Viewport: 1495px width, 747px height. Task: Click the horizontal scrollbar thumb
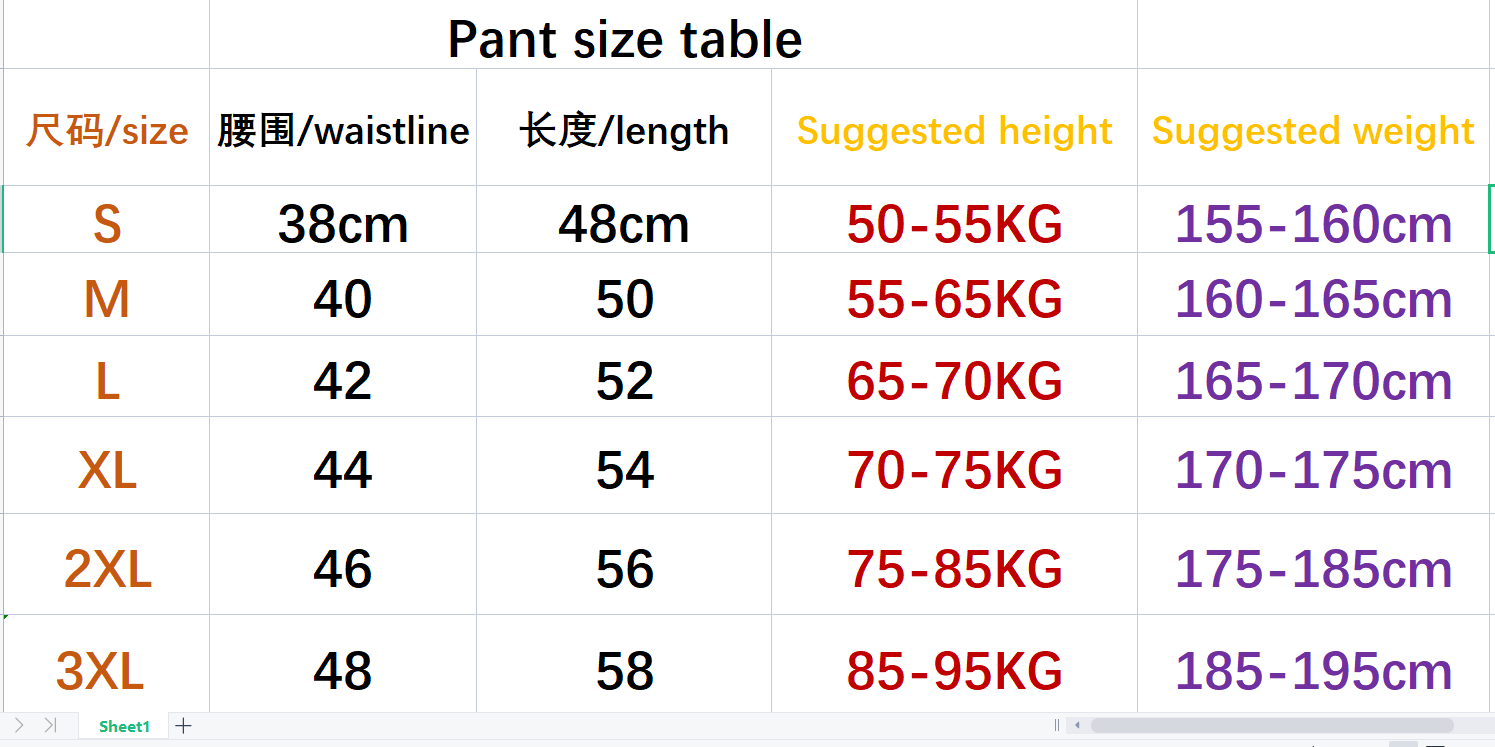(1270, 726)
